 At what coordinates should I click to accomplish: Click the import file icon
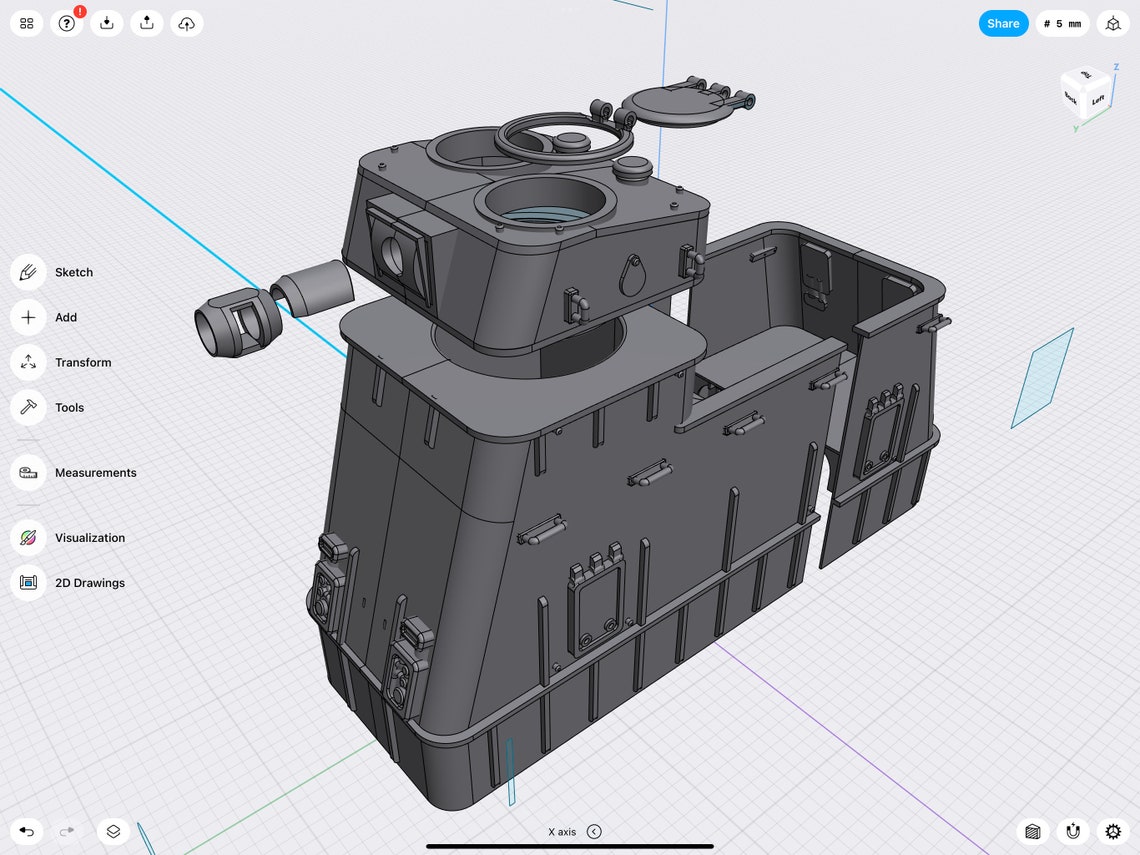[x=106, y=23]
